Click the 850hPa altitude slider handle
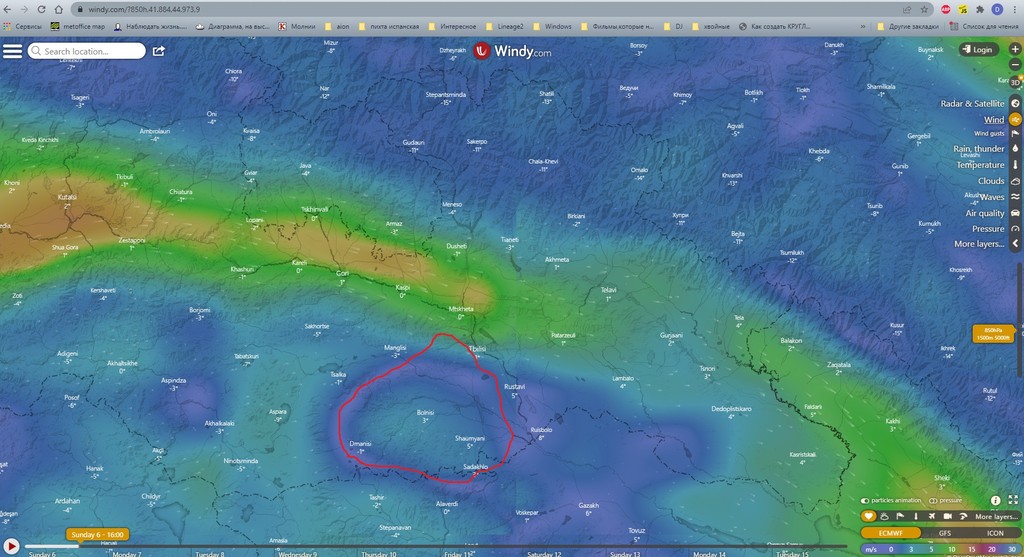The height and width of the screenshot is (557, 1024). (993, 334)
